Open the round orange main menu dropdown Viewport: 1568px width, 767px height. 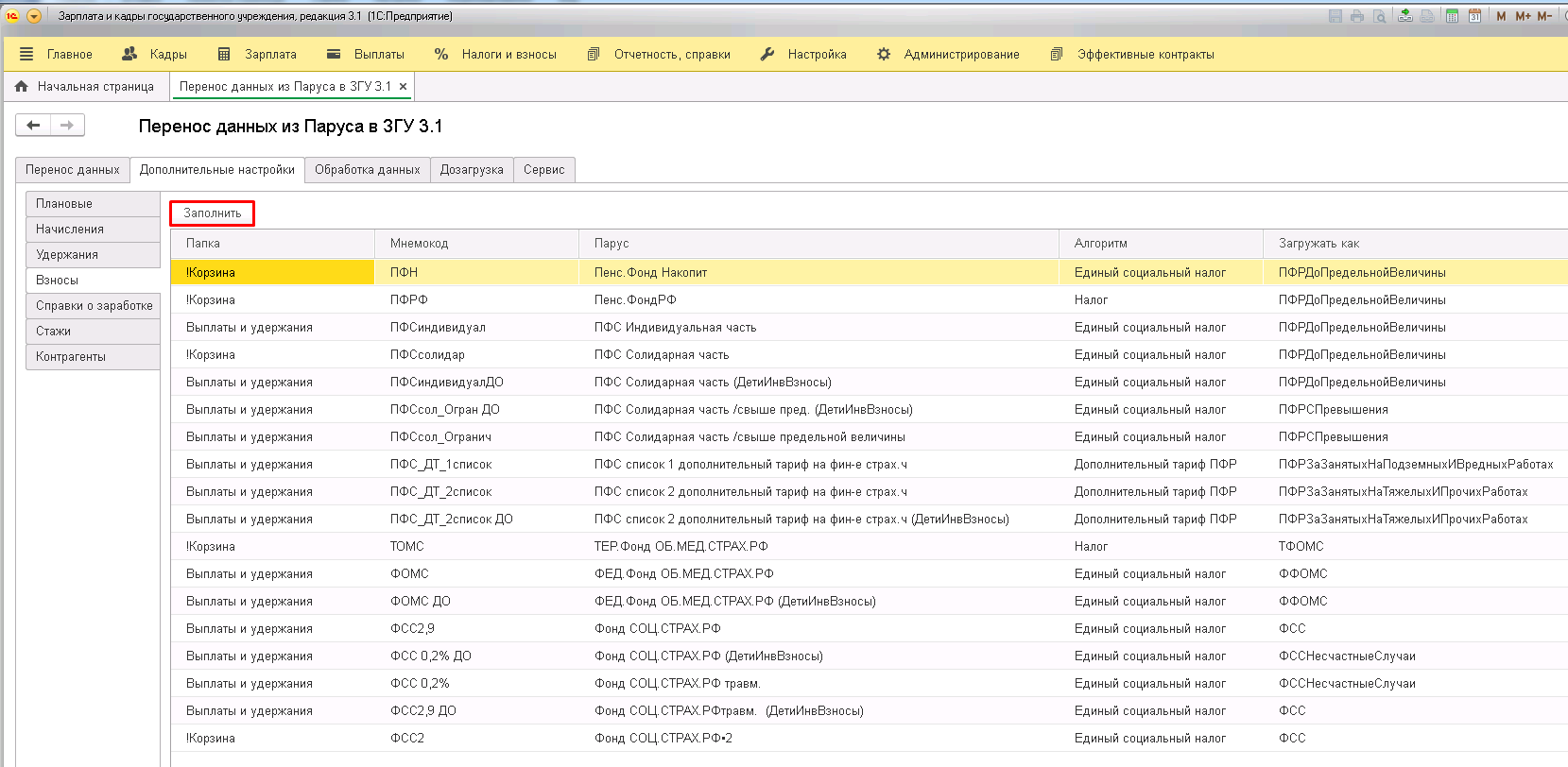click(x=34, y=16)
